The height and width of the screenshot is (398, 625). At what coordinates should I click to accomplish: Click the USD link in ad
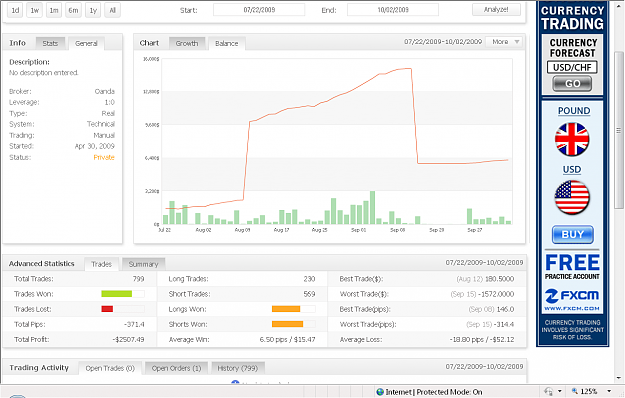click(x=572, y=169)
